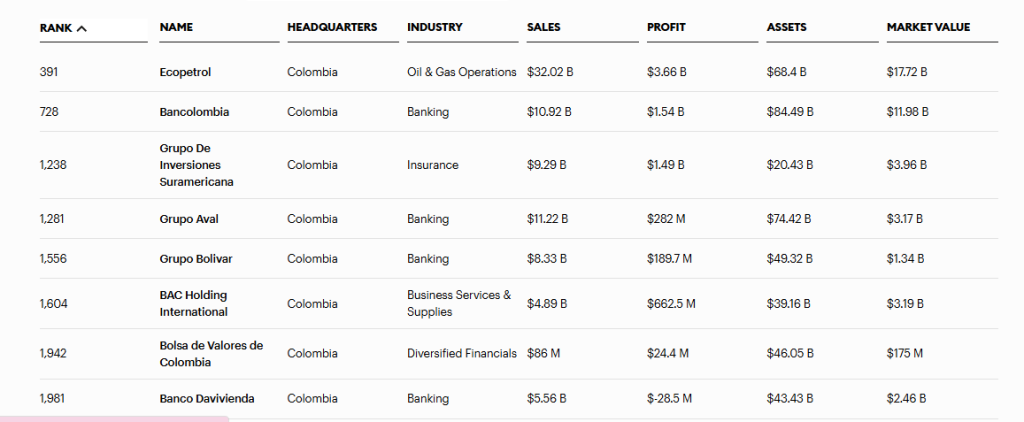The height and width of the screenshot is (422, 1024).
Task: Open the Grupo Aval company name
Action: 189,219
